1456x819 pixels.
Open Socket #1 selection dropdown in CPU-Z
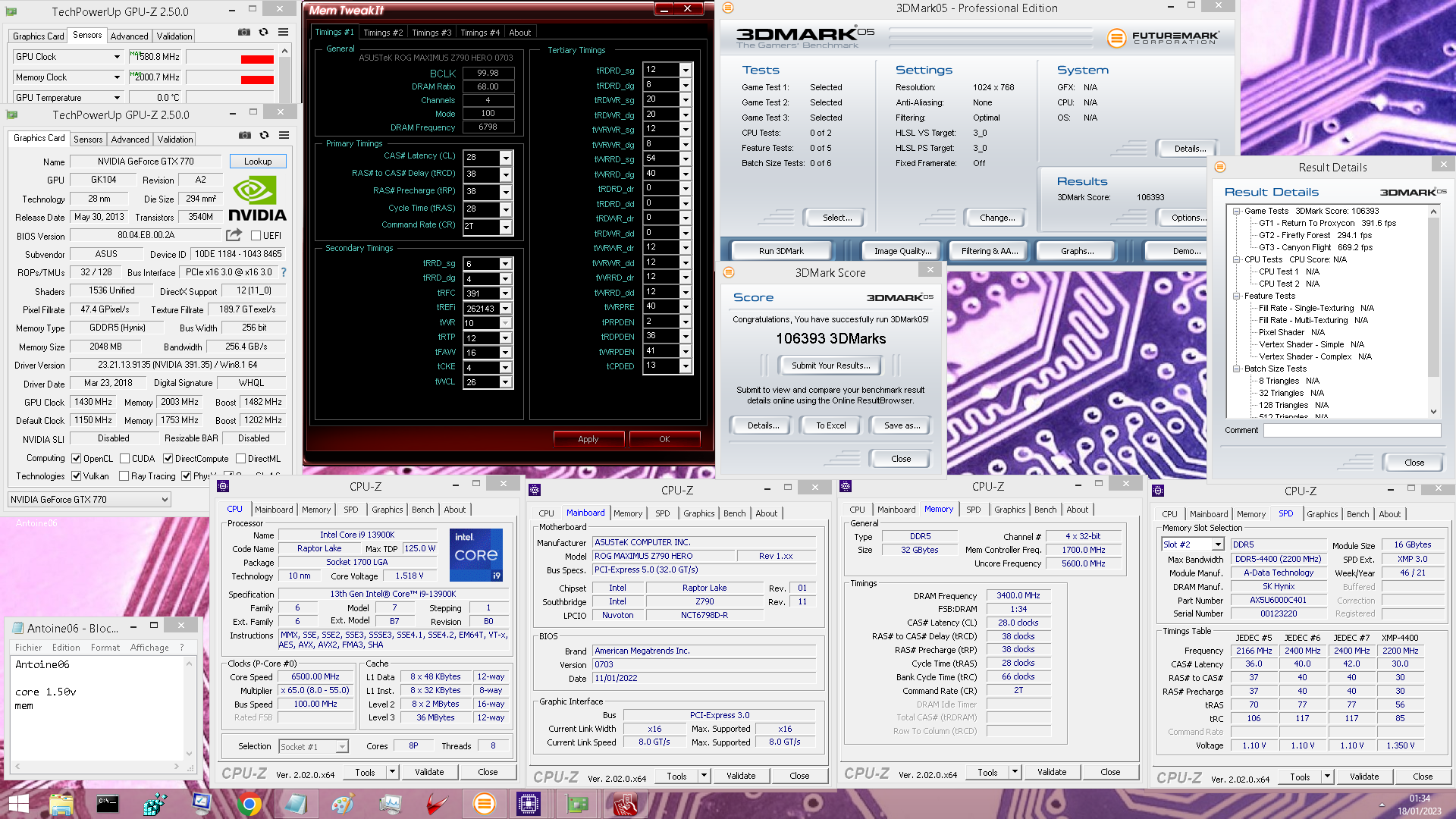tap(342, 747)
